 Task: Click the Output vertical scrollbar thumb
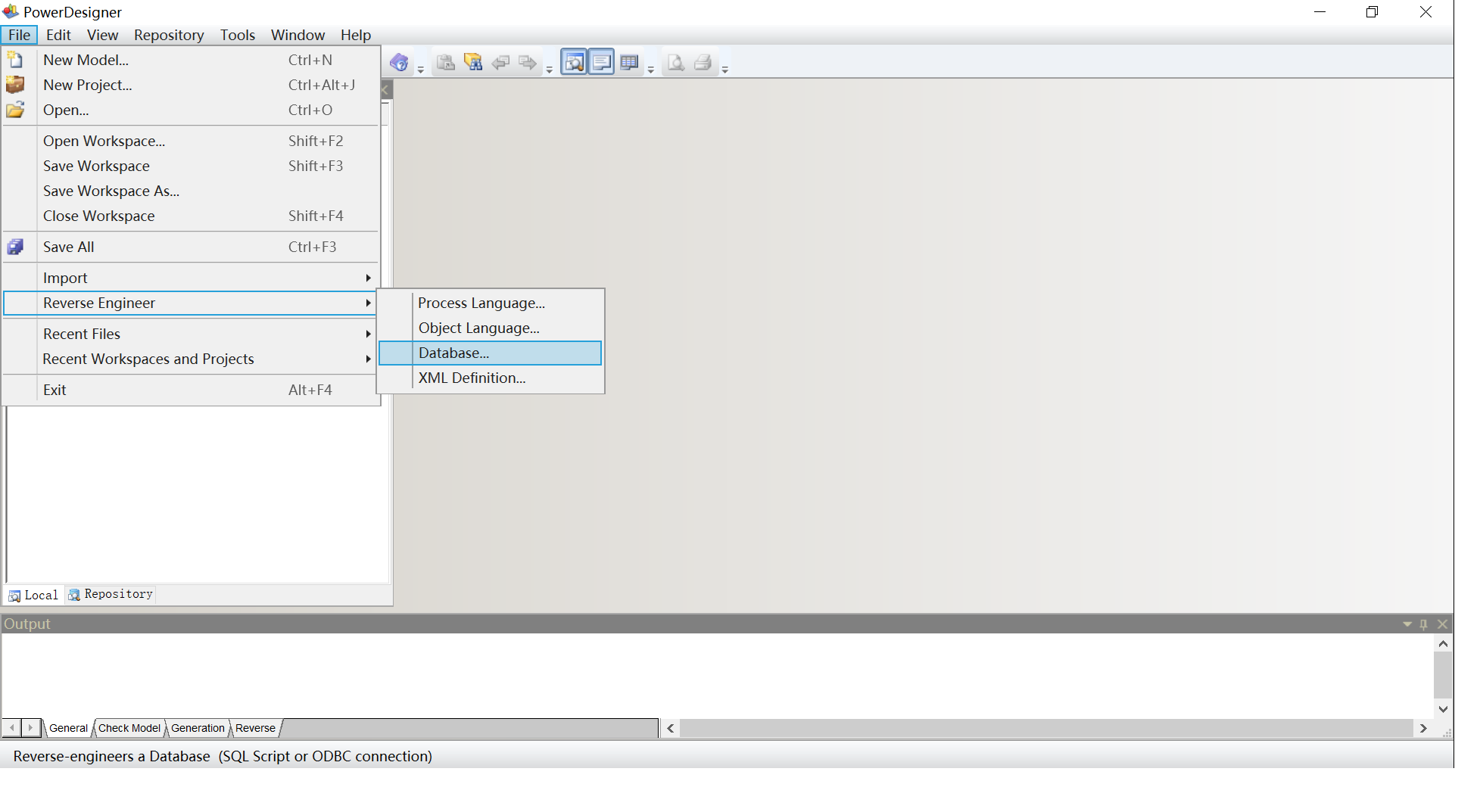click(1443, 674)
